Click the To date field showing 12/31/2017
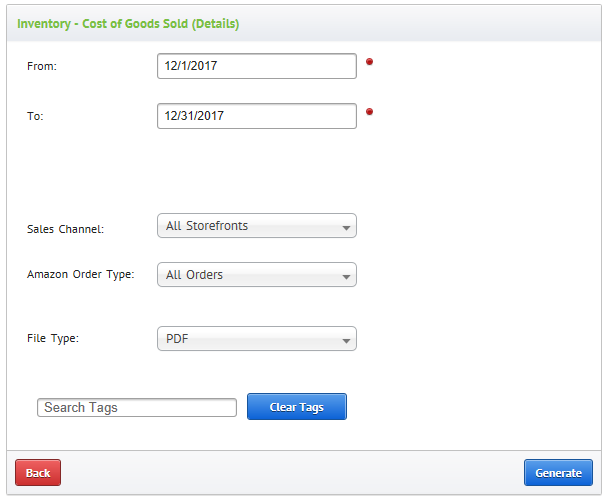The width and height of the screenshot is (609, 502). point(257,116)
